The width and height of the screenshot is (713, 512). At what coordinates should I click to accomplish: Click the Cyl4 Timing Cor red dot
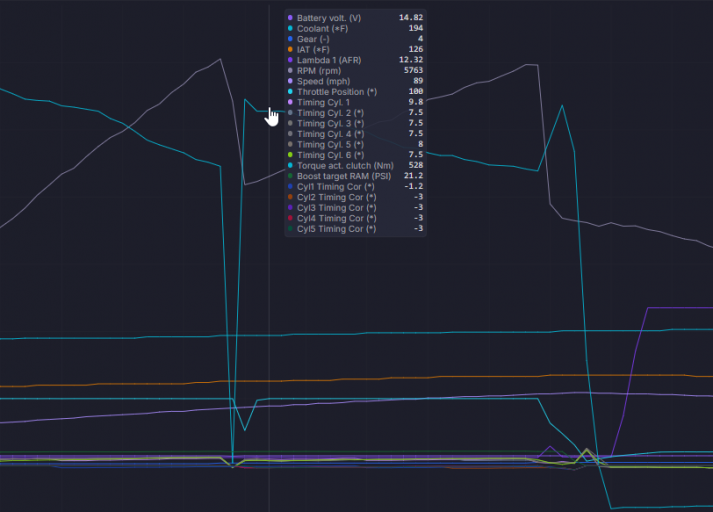pyautogui.click(x=290, y=218)
